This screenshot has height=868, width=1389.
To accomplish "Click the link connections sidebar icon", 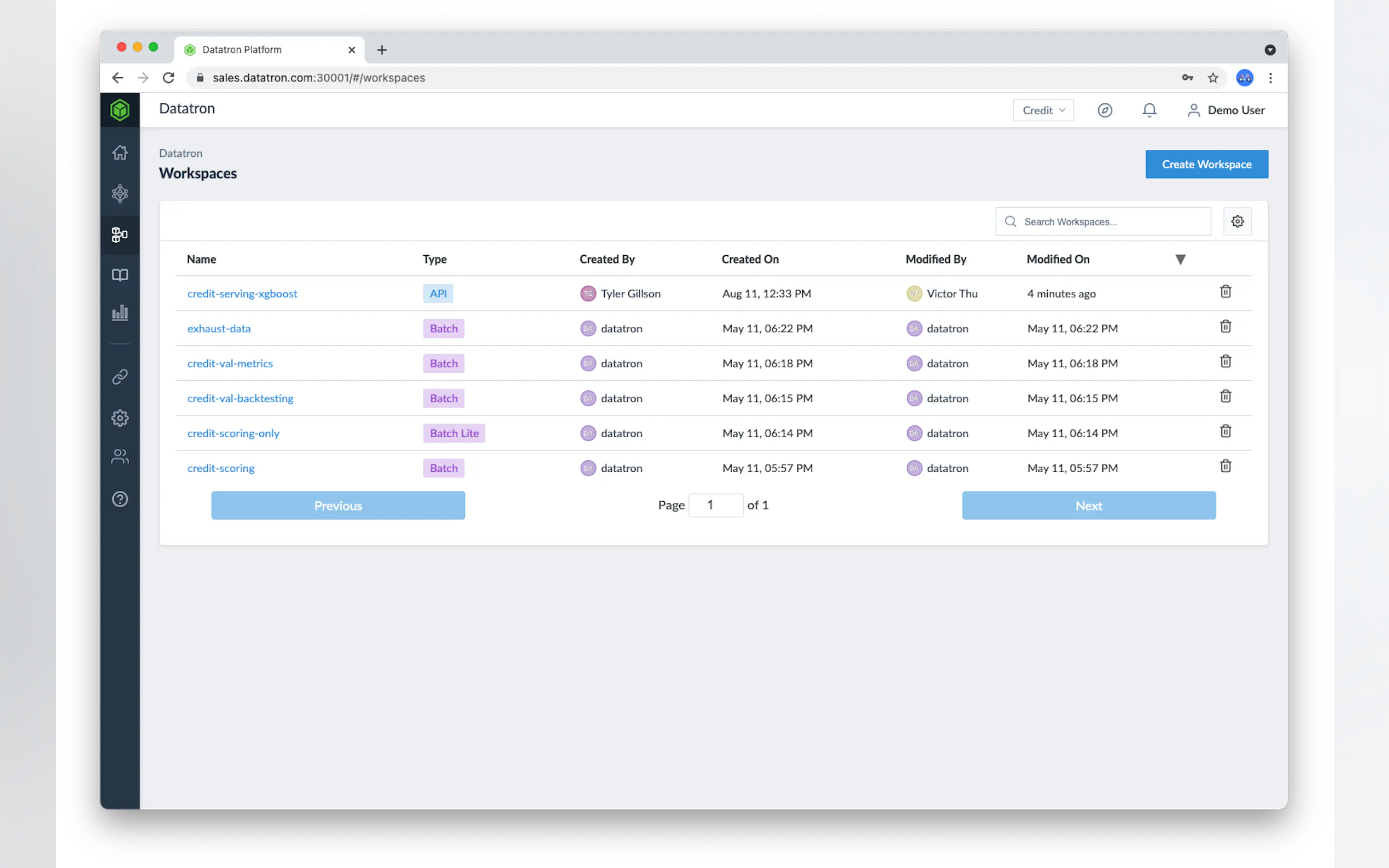I will [119, 377].
